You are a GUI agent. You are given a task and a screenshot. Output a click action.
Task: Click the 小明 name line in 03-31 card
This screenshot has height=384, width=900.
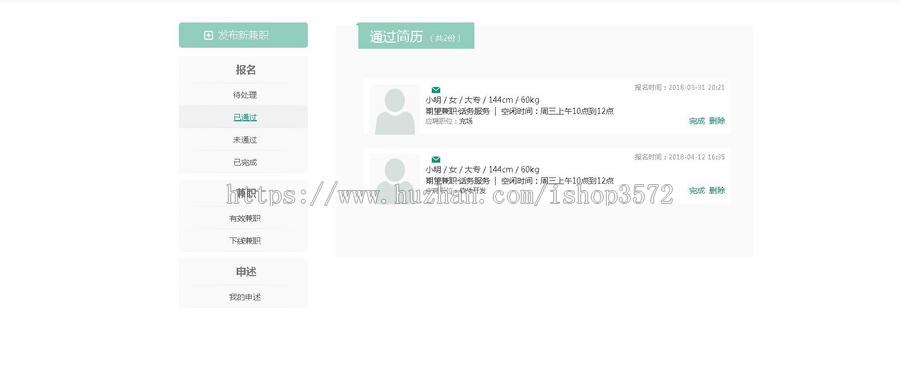point(482,100)
